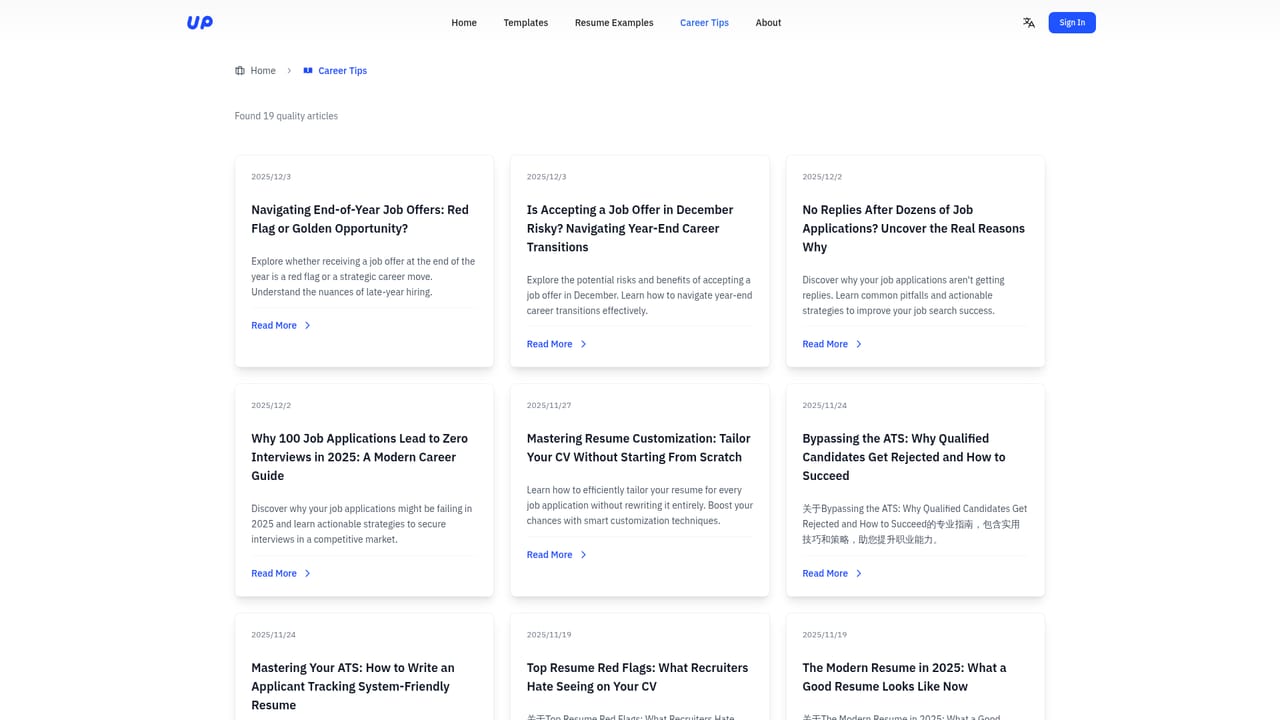
Task: Click chevron beside Read More for 100 Job Applications
Action: tap(307, 574)
